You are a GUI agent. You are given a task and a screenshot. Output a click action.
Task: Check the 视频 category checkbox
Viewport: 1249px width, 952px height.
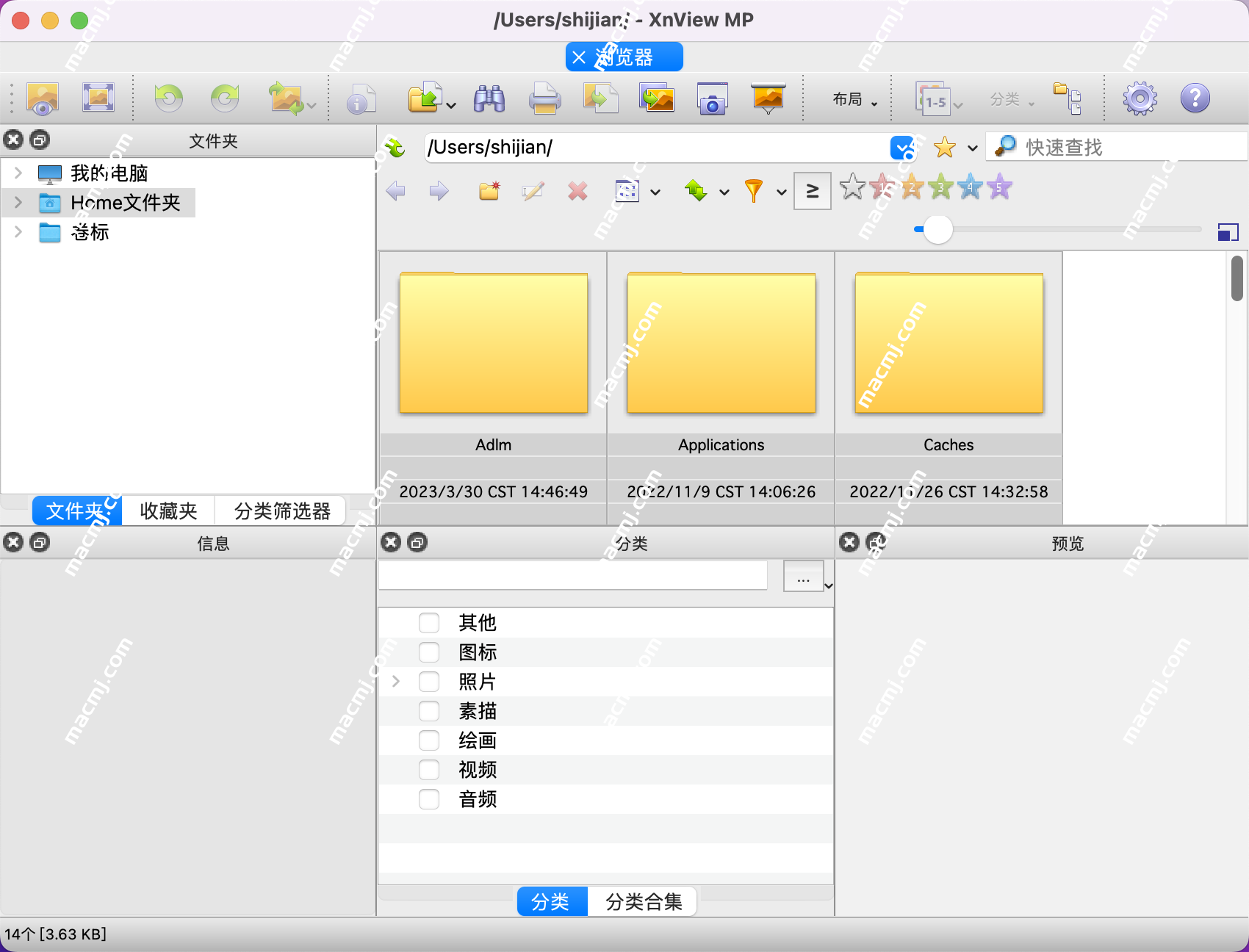click(429, 770)
